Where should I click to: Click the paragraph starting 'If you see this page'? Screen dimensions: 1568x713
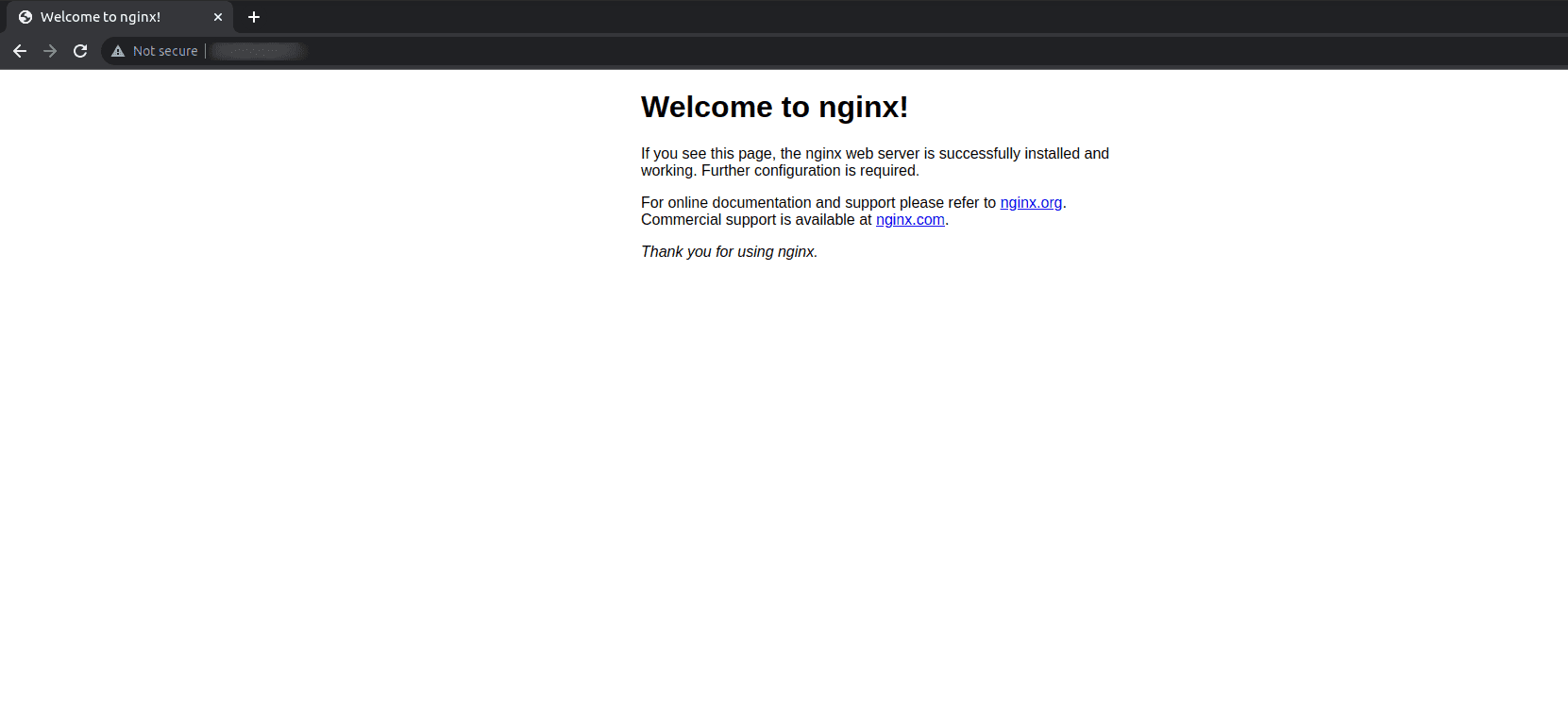[x=875, y=161]
